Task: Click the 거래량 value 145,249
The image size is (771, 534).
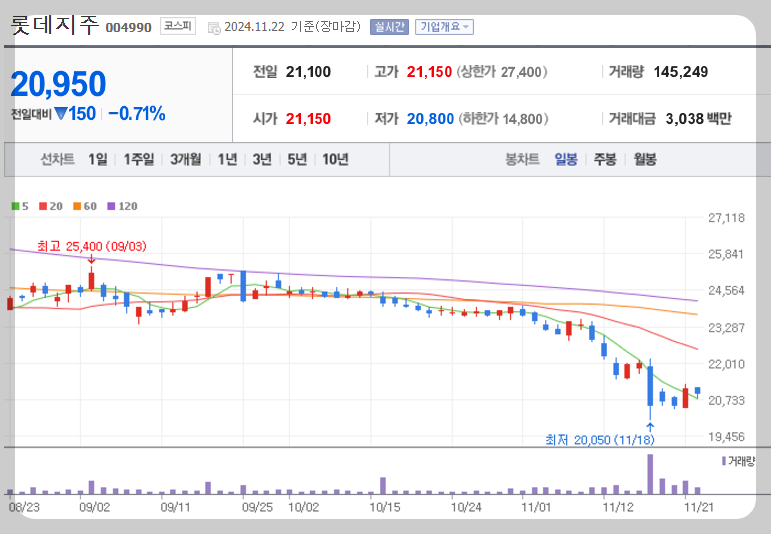Action: pos(681,72)
